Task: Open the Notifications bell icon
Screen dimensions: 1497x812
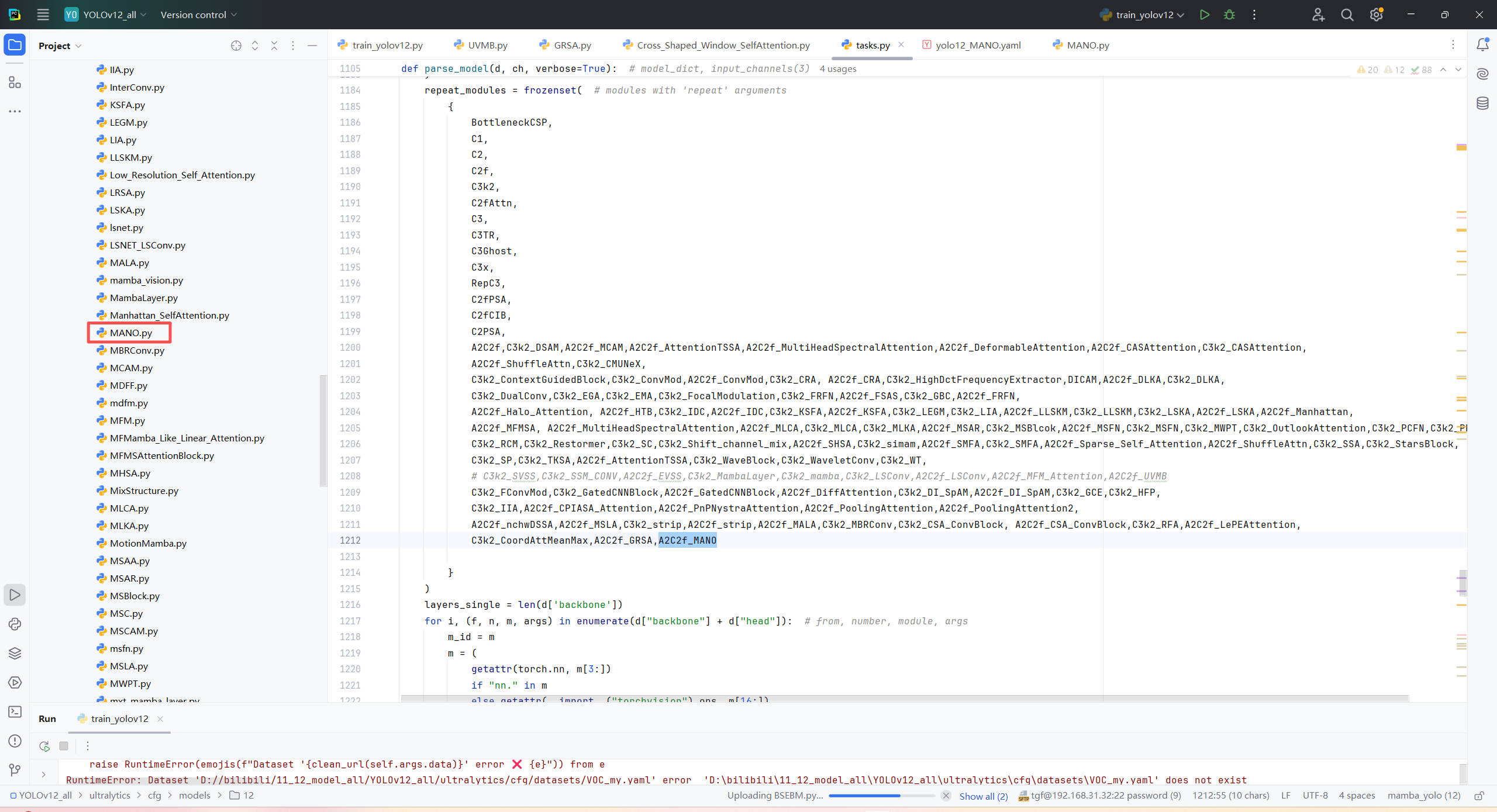Action: point(1482,45)
